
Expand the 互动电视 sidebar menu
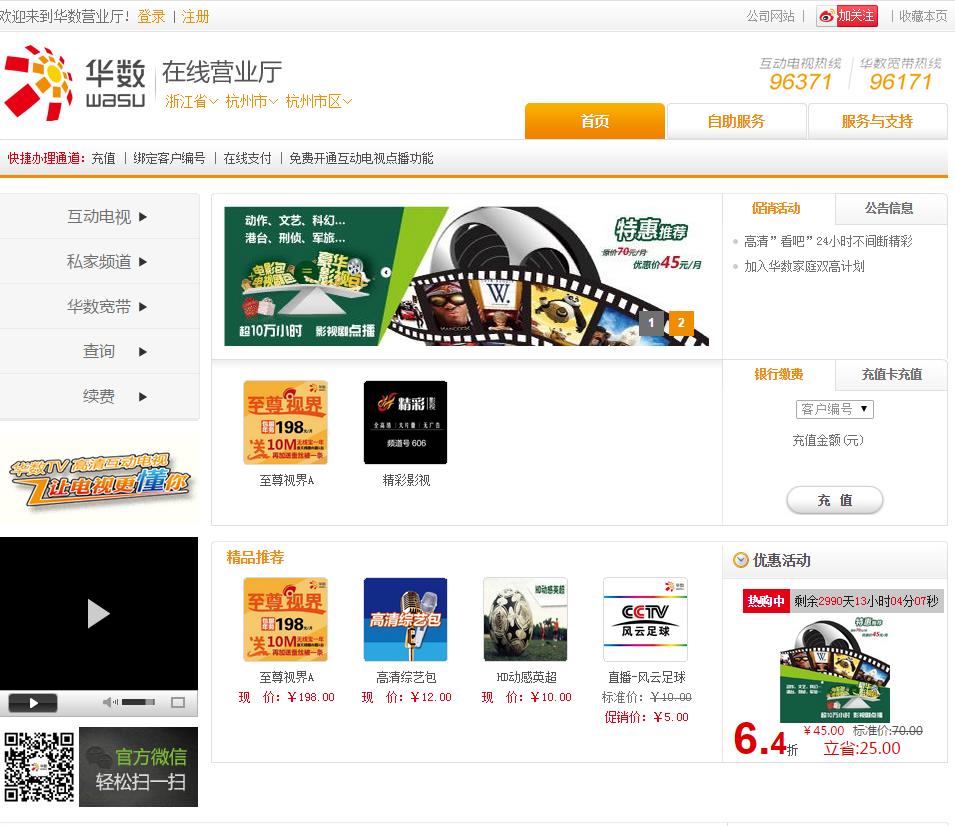[x=99, y=216]
